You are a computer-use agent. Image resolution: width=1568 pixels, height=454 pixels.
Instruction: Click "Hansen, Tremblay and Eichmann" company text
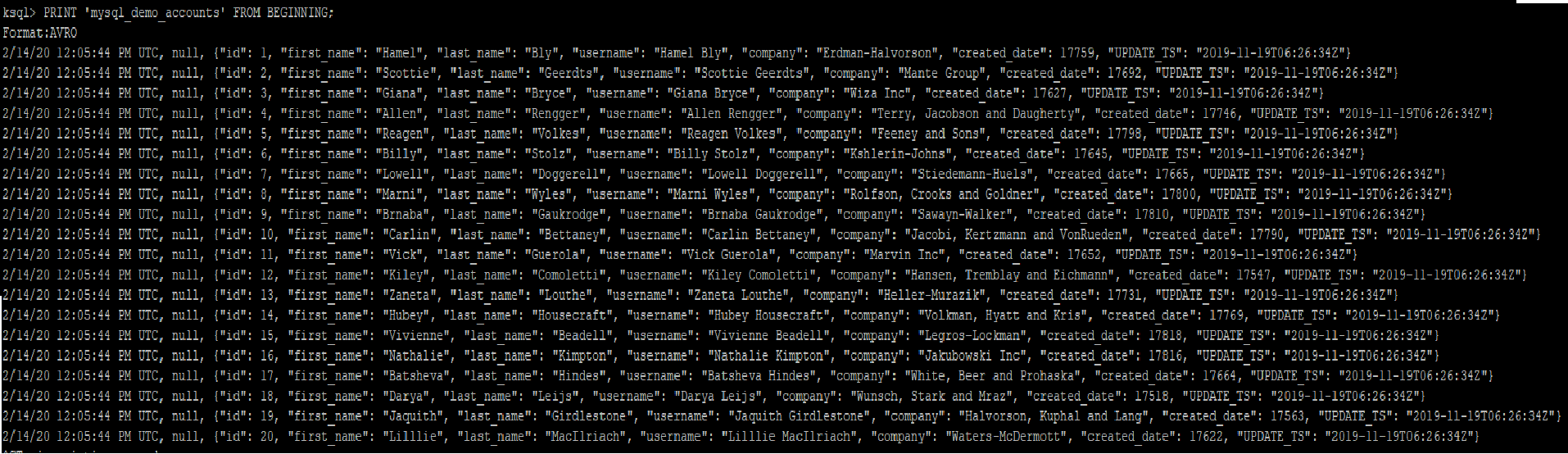[1010, 275]
